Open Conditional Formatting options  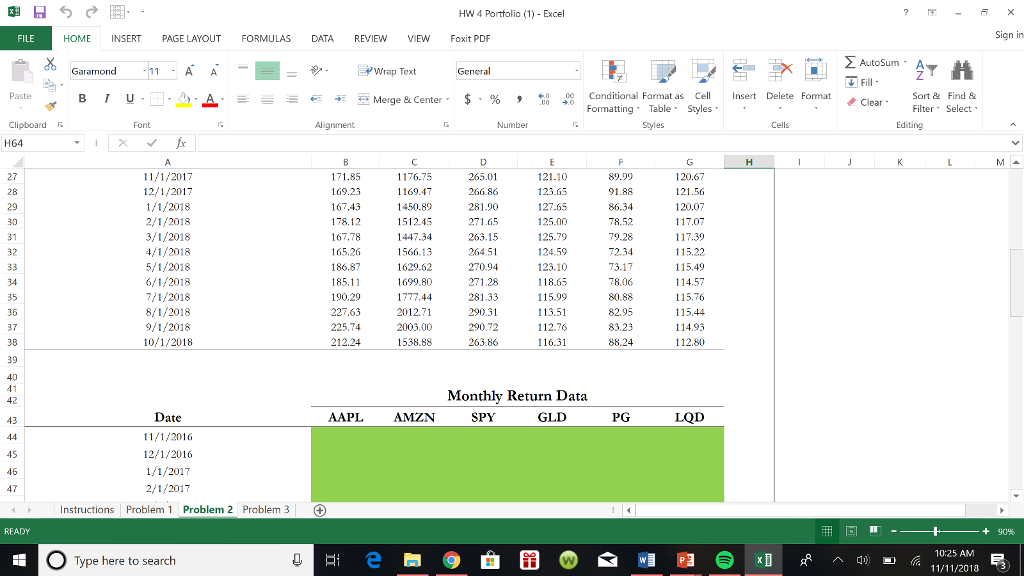[612, 85]
